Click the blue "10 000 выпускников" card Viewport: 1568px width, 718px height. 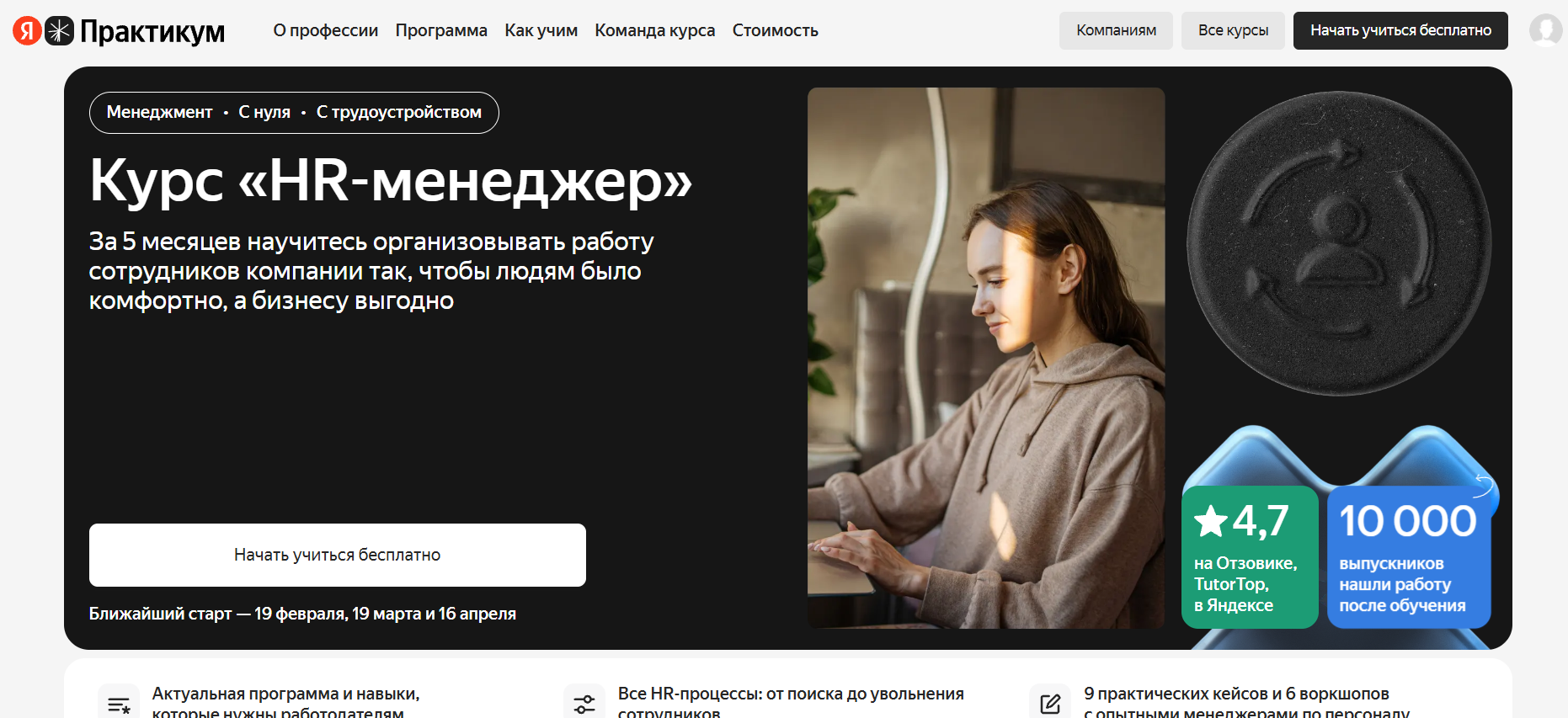coord(1409,556)
